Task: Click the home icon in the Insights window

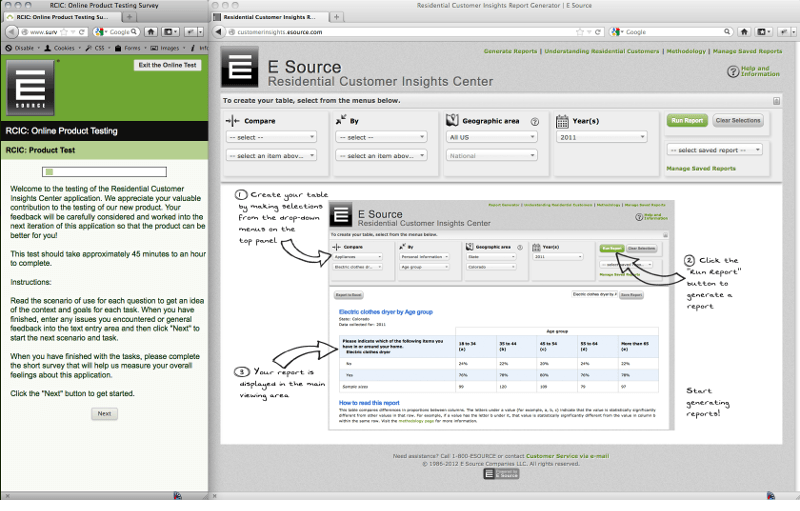Action: click(744, 32)
